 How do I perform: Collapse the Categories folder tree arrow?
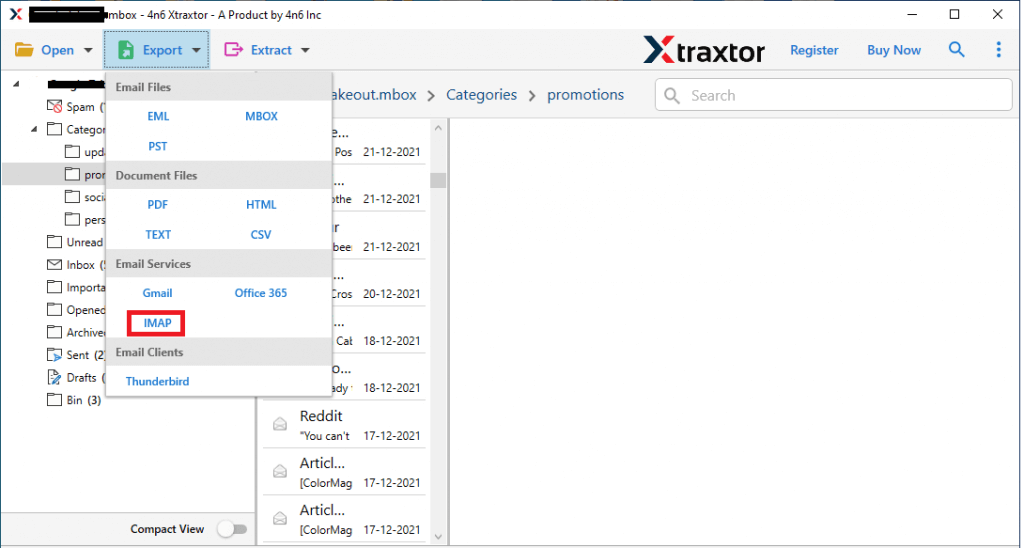coord(34,129)
